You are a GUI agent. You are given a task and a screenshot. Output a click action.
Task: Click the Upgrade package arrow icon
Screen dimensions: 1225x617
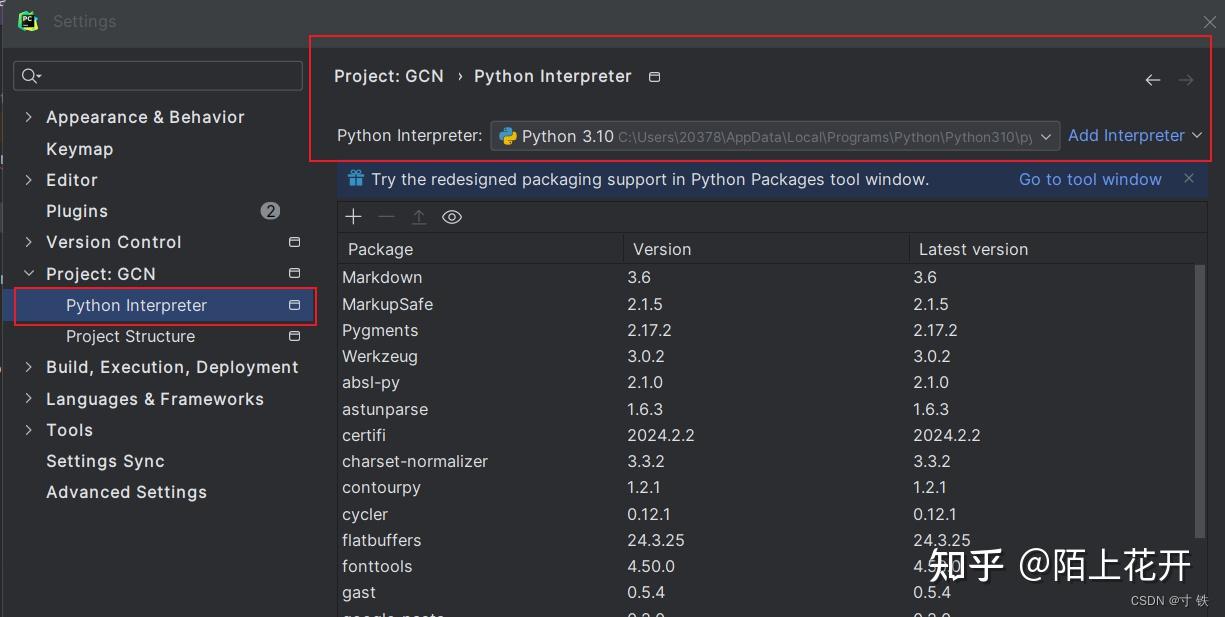click(x=419, y=216)
